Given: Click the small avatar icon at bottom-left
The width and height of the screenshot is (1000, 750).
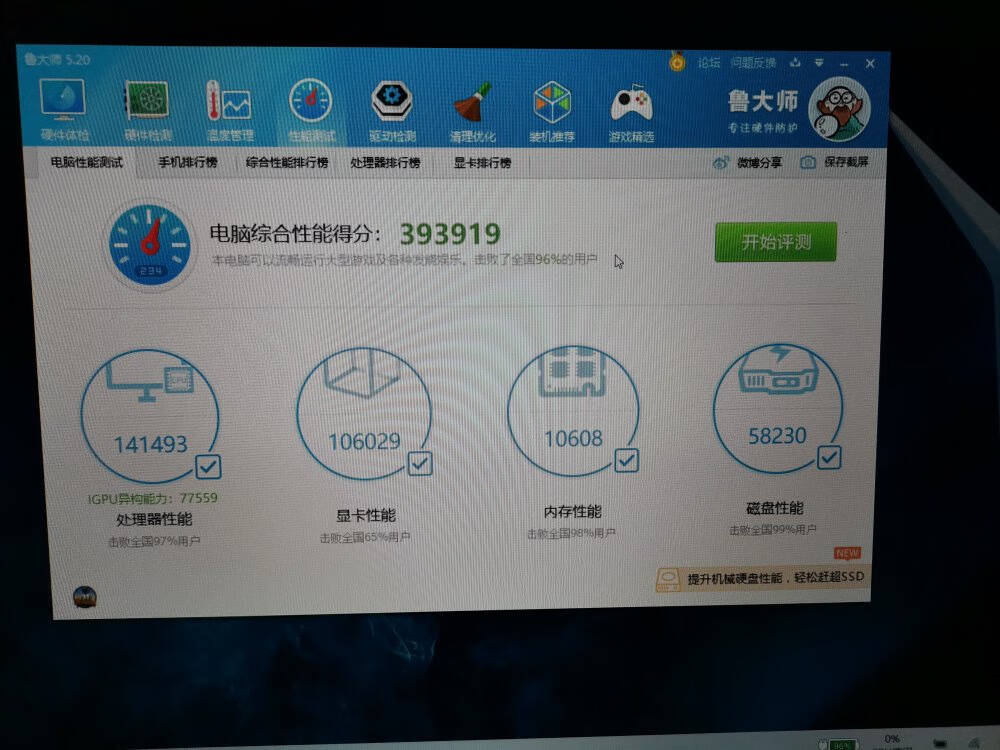Looking at the screenshot, I should pos(84,597).
